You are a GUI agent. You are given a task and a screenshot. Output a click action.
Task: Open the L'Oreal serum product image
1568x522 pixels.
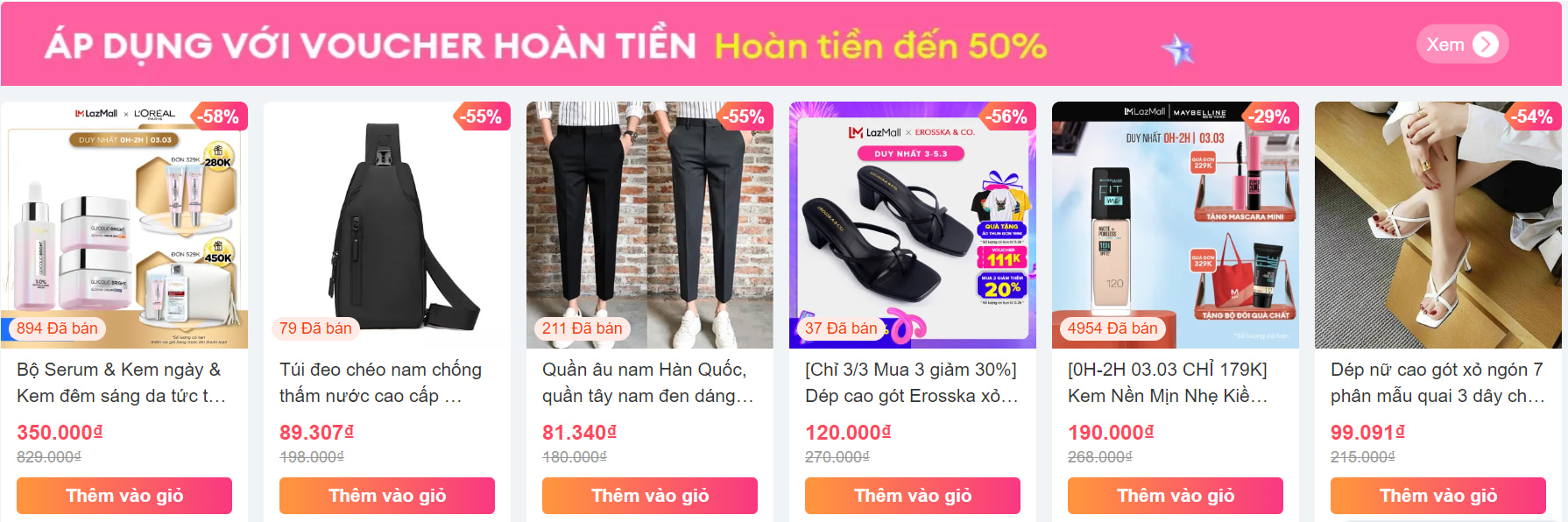tap(124, 225)
